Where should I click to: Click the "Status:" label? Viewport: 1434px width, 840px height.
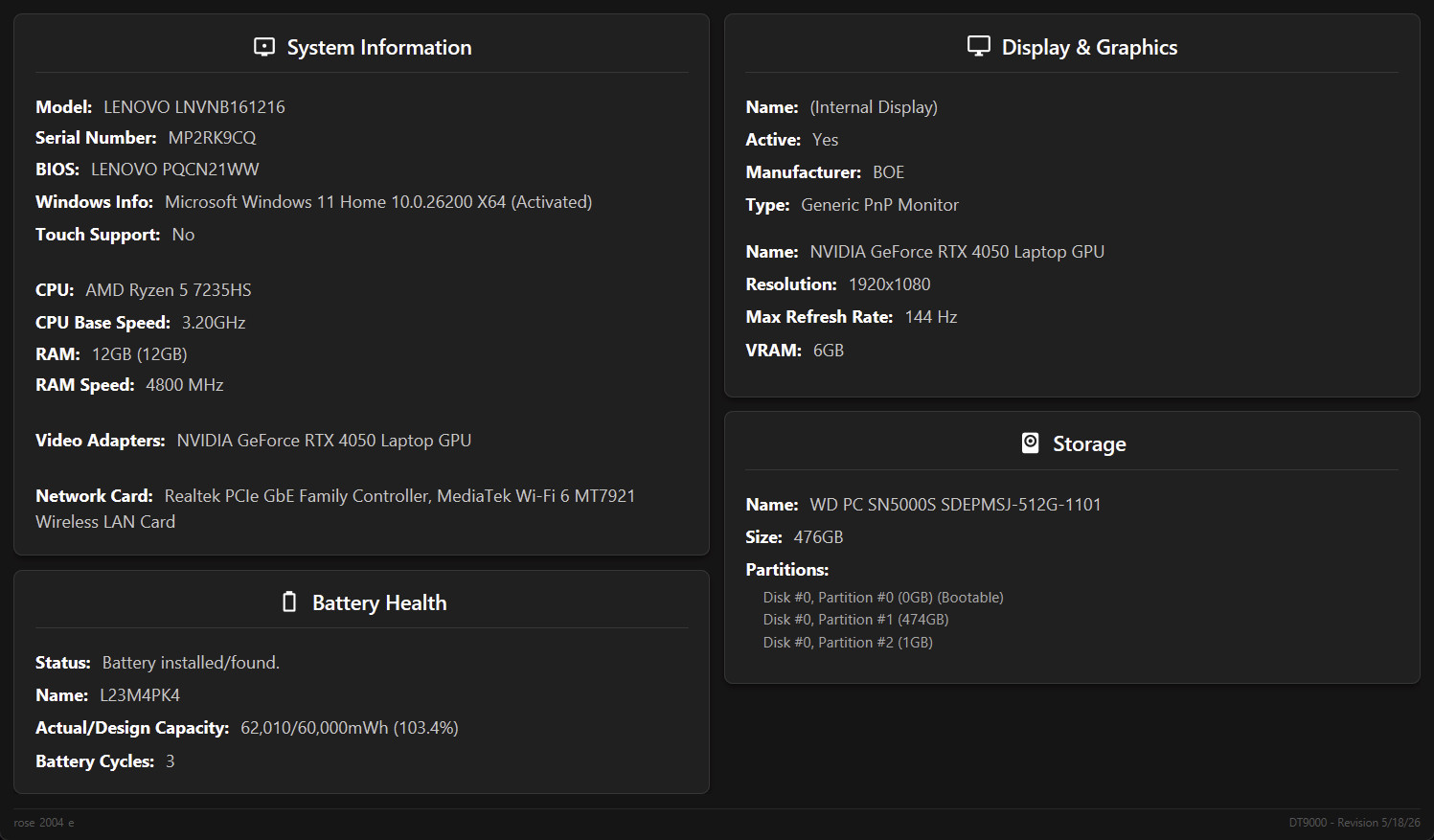point(63,663)
